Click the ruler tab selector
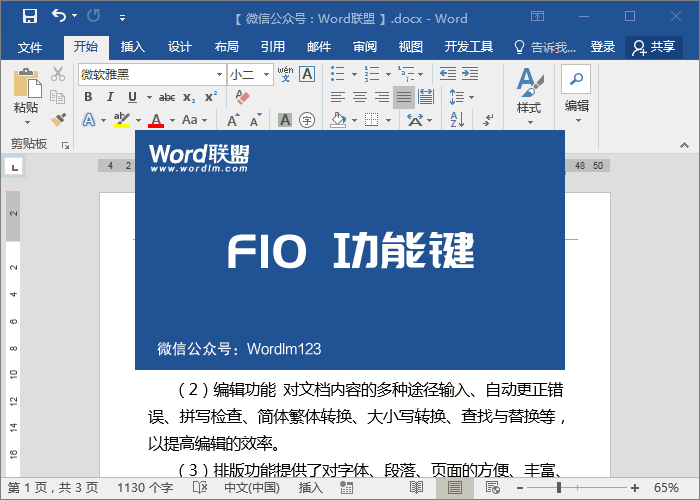The width and height of the screenshot is (700, 500). pyautogui.click(x=15, y=167)
